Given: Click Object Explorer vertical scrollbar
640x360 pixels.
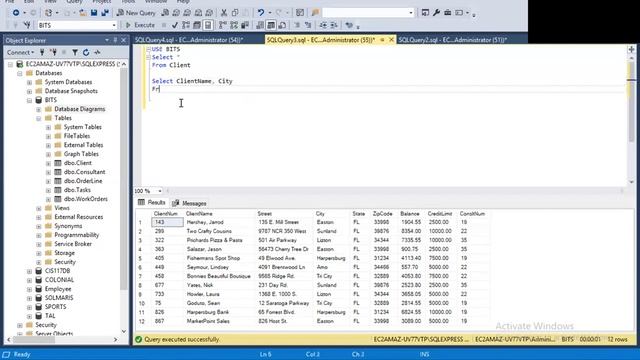Looking at the screenshot, I should [124, 198].
